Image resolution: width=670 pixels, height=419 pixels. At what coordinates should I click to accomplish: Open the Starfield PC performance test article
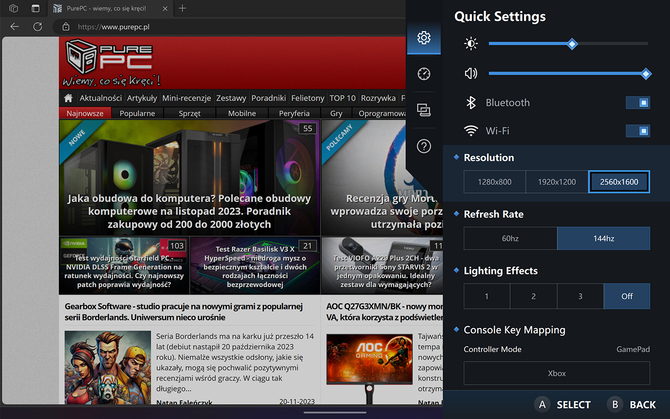[124, 266]
